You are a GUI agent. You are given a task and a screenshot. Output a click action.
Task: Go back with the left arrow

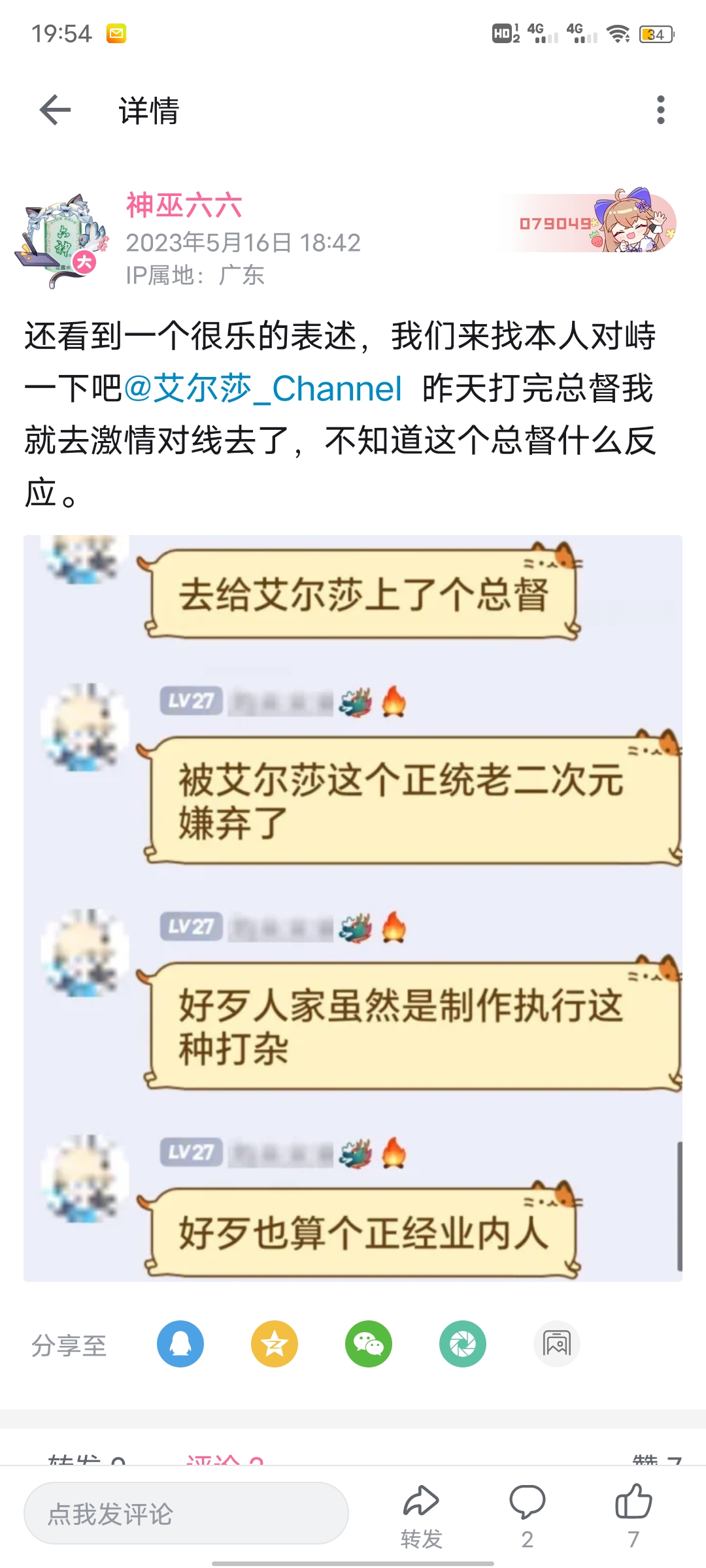(55, 110)
